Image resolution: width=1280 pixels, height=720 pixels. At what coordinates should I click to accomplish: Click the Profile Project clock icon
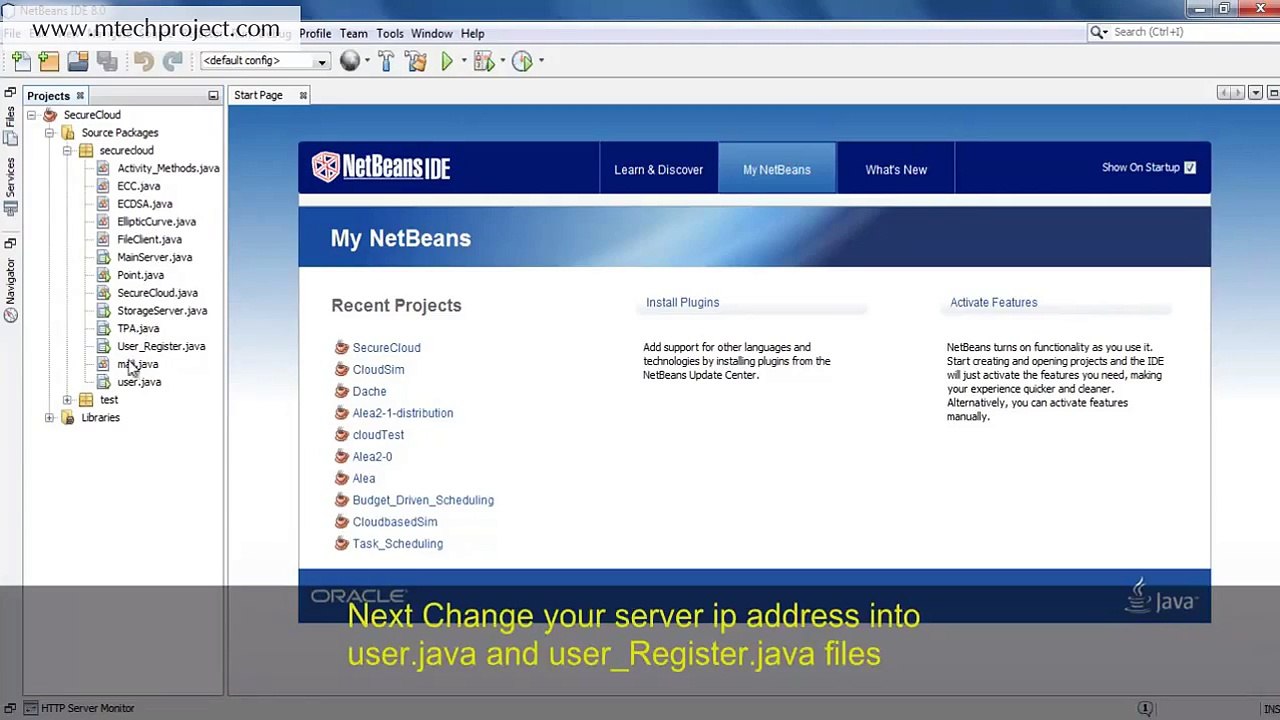pos(522,61)
